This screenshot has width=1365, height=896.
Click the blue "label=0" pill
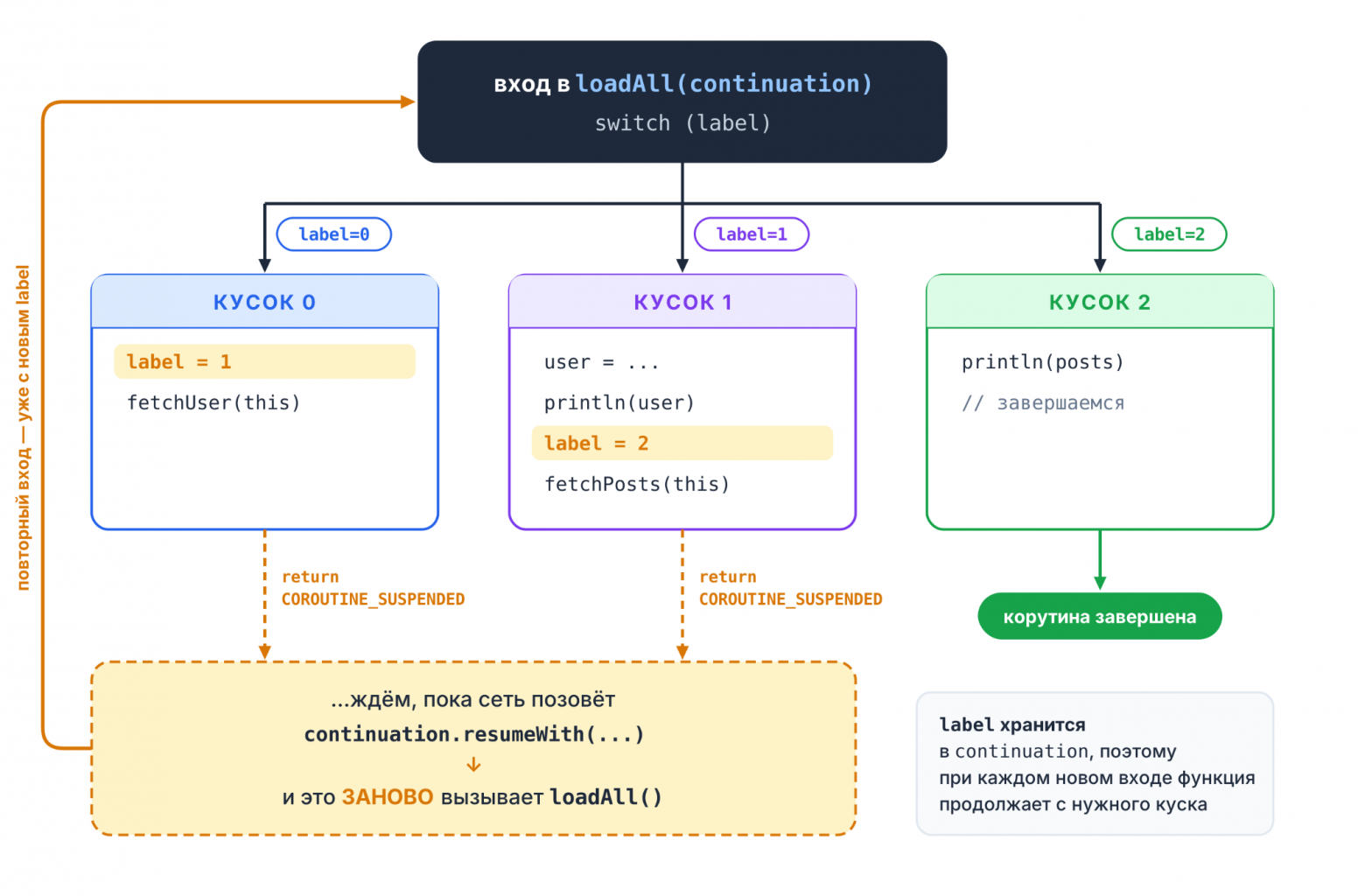click(x=333, y=234)
